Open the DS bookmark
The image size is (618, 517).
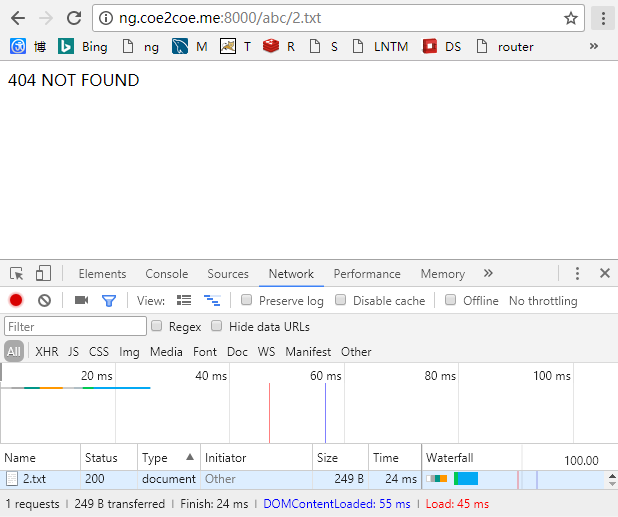(x=441, y=46)
